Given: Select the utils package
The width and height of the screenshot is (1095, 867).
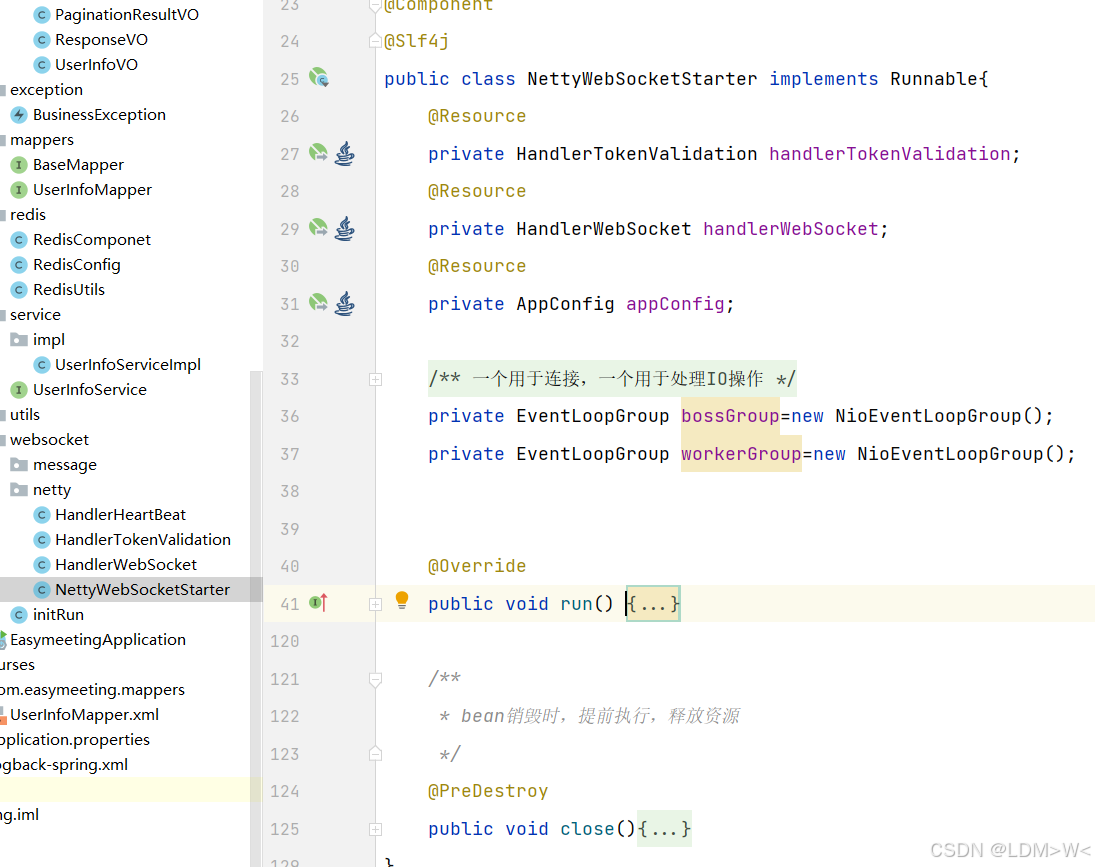Looking at the screenshot, I should (x=24, y=415).
